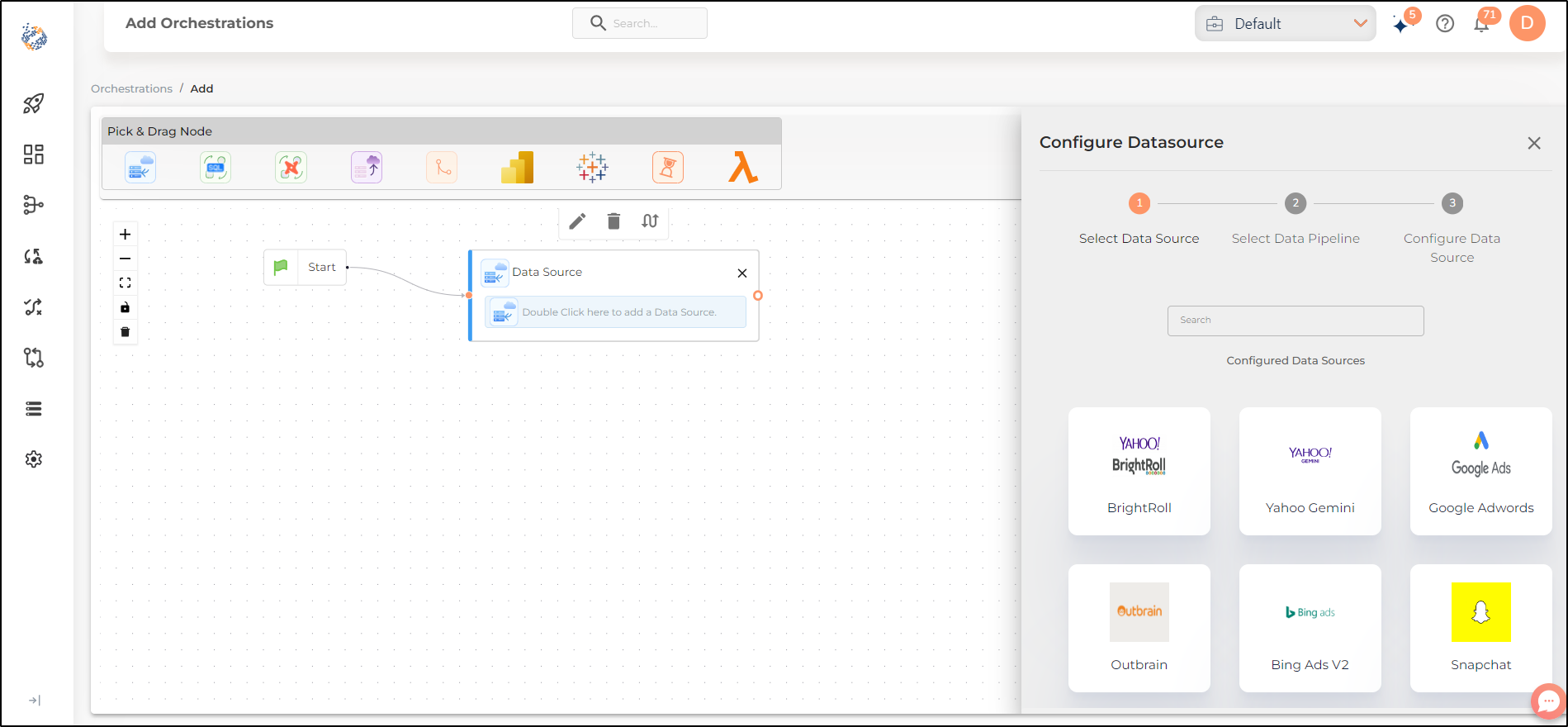Image resolution: width=1568 pixels, height=727 pixels.
Task: Select the Power BI node icon
Action: click(517, 168)
